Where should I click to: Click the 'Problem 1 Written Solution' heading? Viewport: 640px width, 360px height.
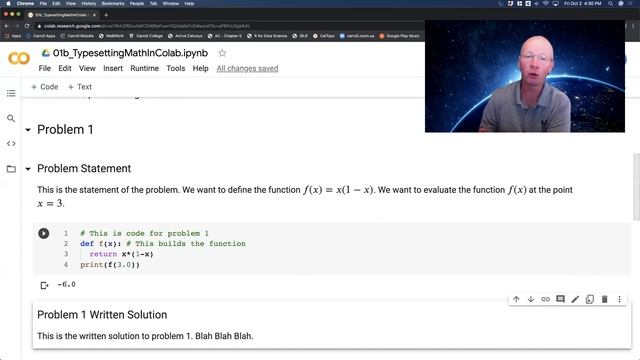[x=102, y=315]
